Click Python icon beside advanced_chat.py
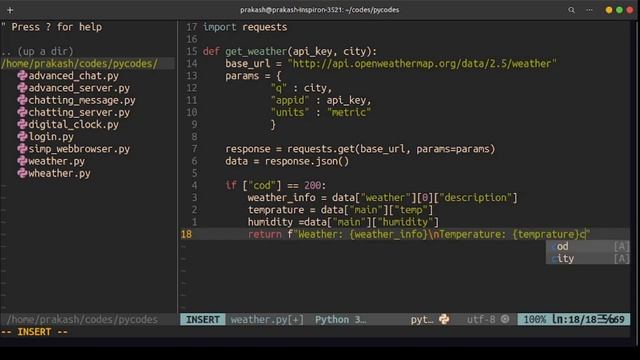Viewport: 640px width, 360px height. pos(22,76)
